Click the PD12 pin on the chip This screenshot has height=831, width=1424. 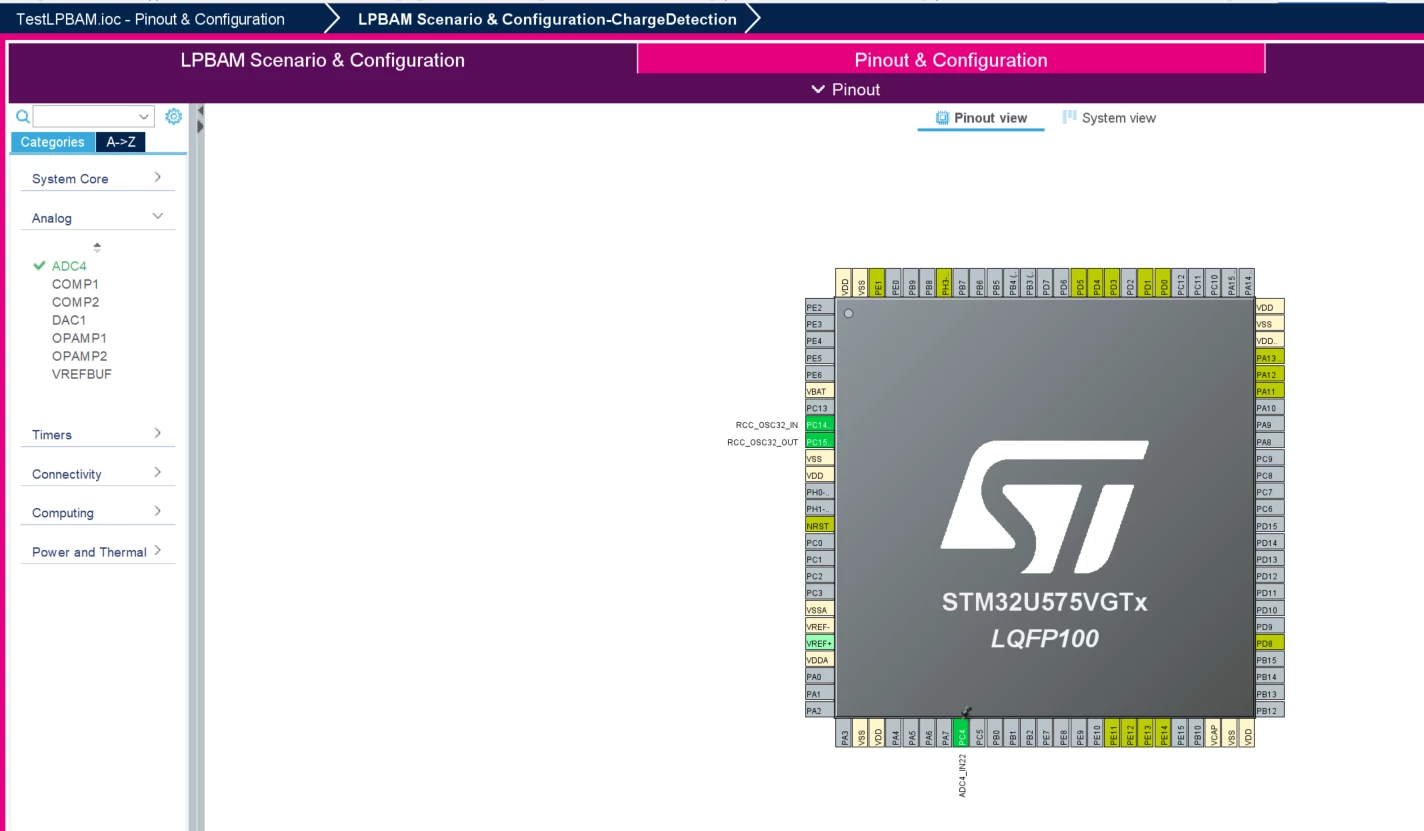pyautogui.click(x=1270, y=576)
